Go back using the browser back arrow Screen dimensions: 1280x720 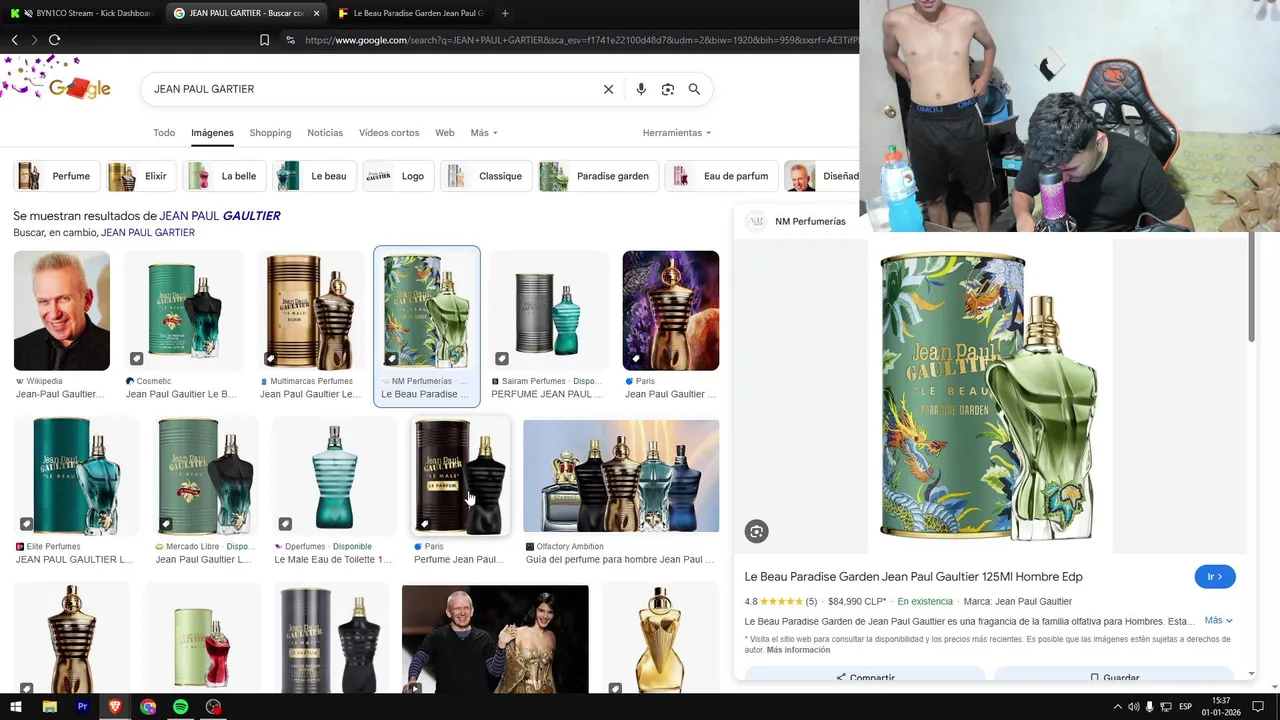14,40
